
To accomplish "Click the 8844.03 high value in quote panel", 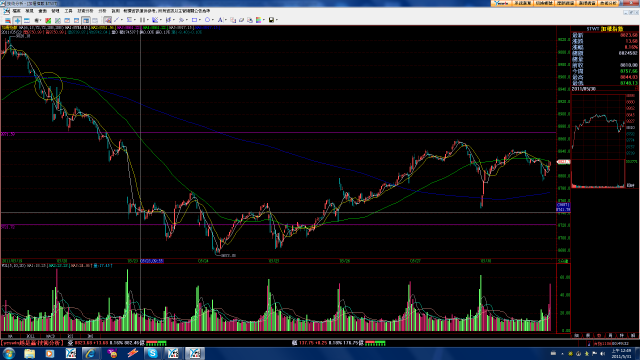I will coord(629,77).
